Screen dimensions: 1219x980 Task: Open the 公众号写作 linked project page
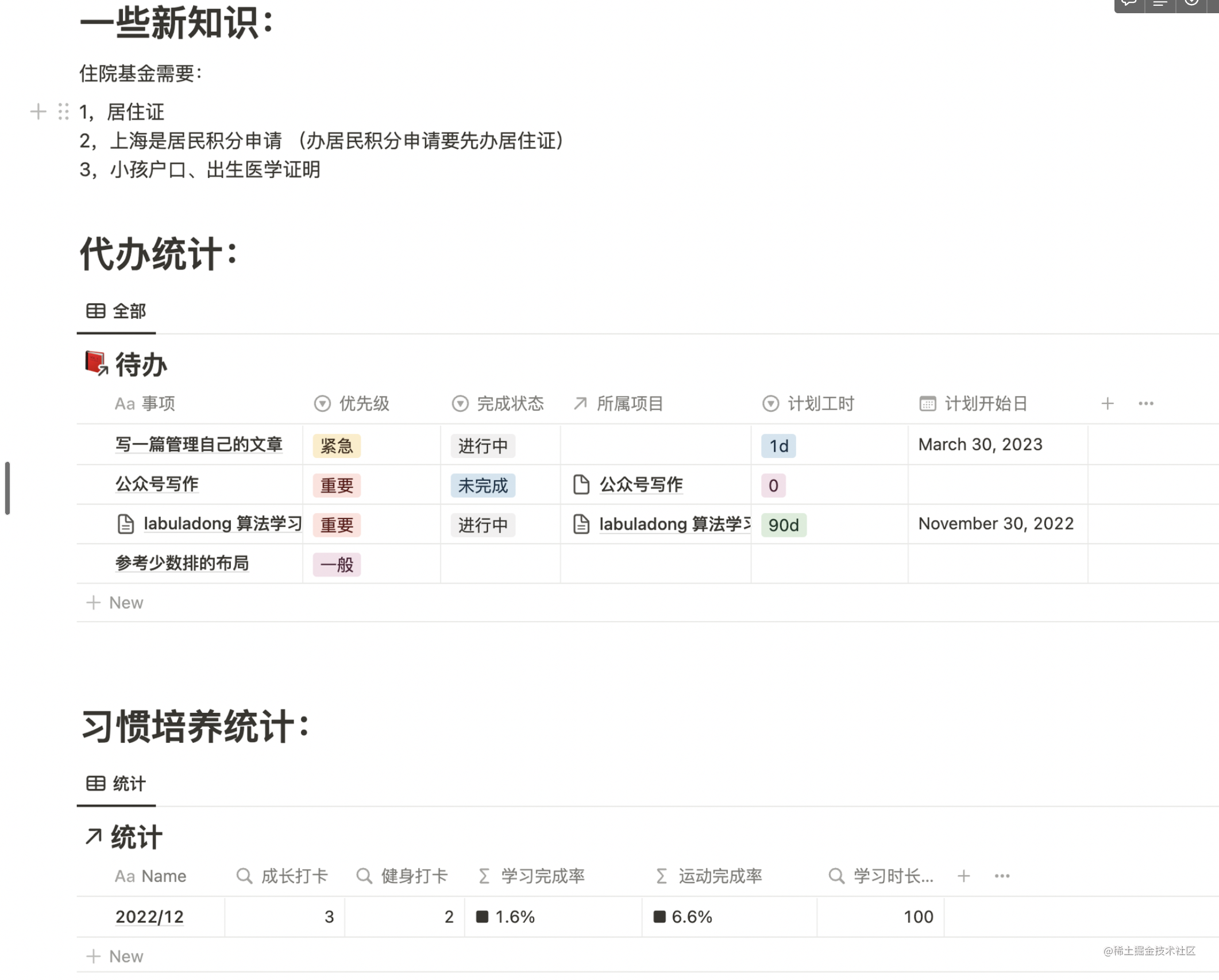click(641, 485)
